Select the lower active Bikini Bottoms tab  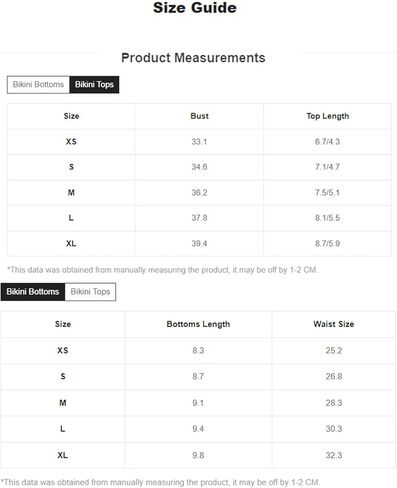click(33, 292)
